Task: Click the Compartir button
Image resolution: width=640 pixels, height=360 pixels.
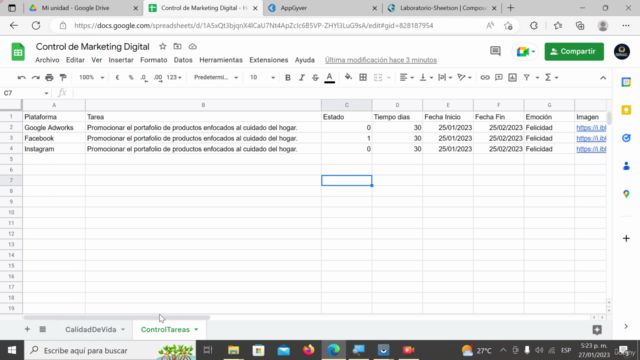Action: coord(574,51)
